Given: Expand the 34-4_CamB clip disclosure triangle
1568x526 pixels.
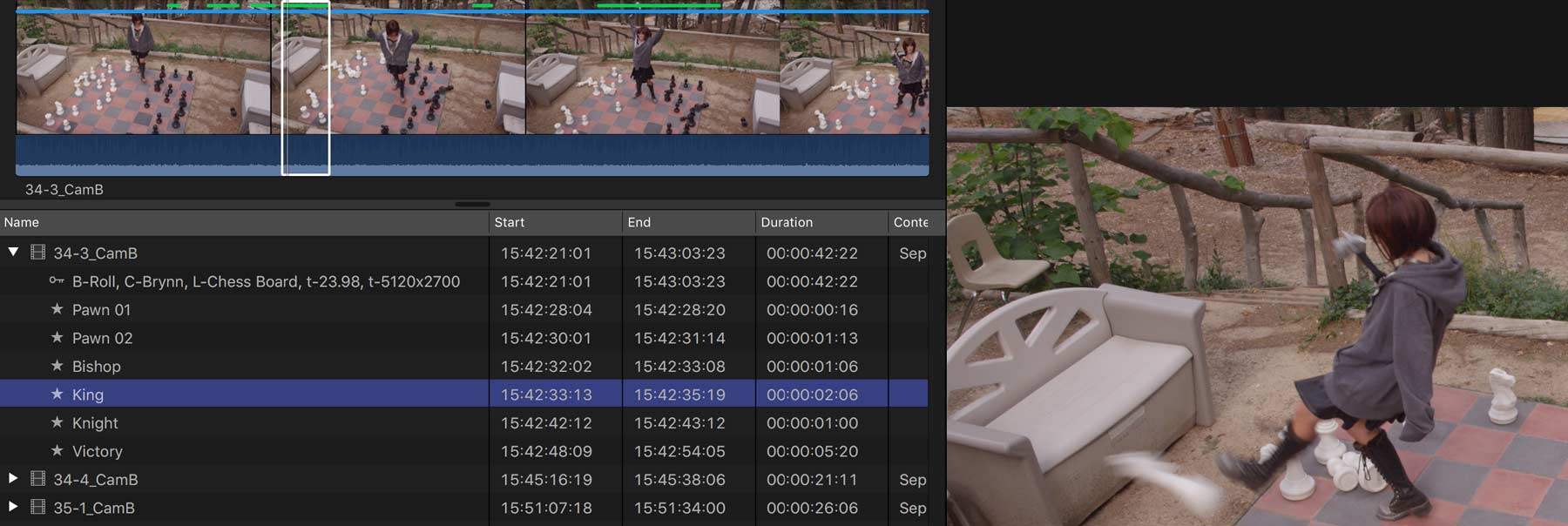Looking at the screenshot, I should [13, 478].
